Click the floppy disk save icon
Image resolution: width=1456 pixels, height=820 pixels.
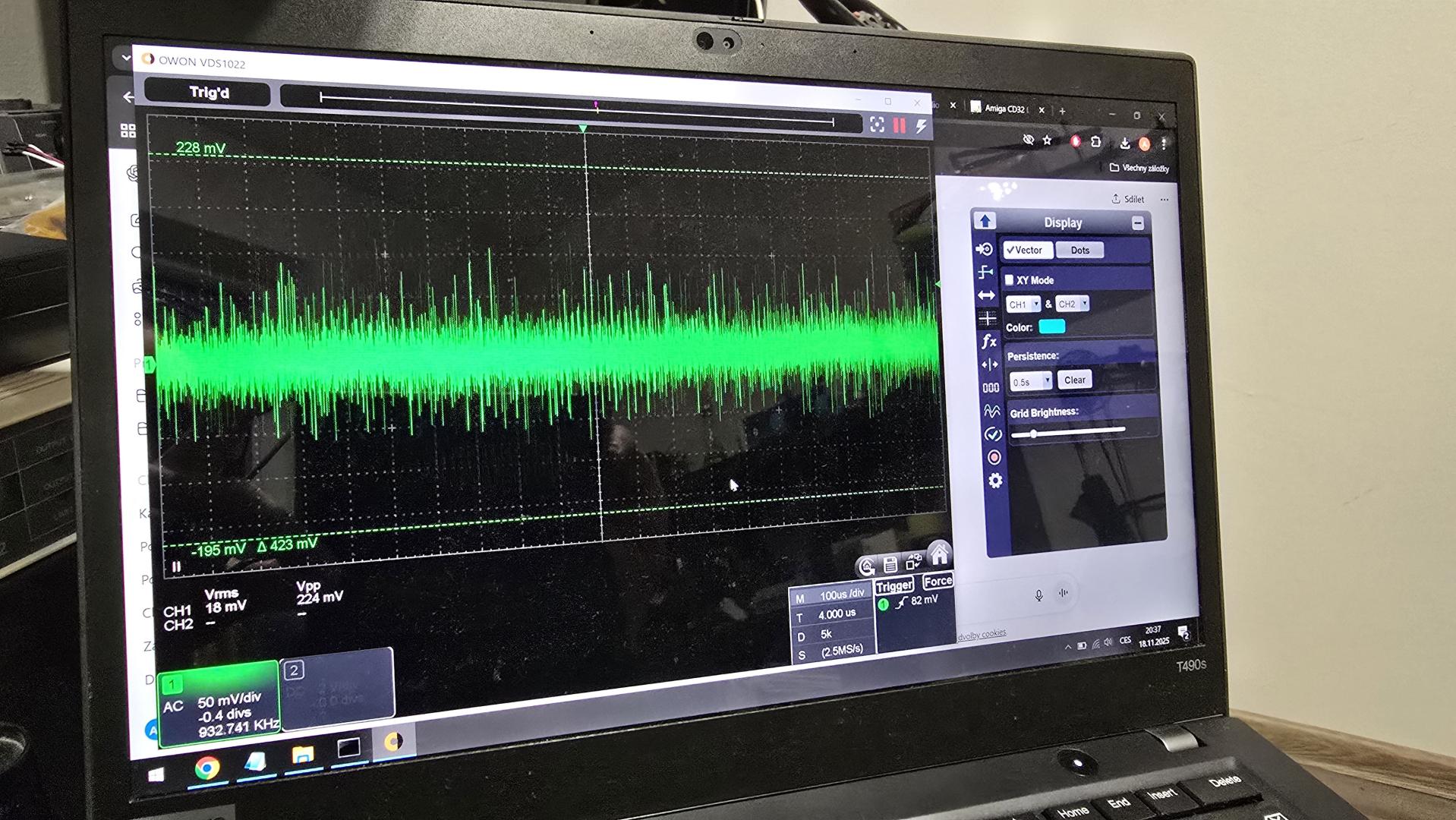tap(890, 564)
